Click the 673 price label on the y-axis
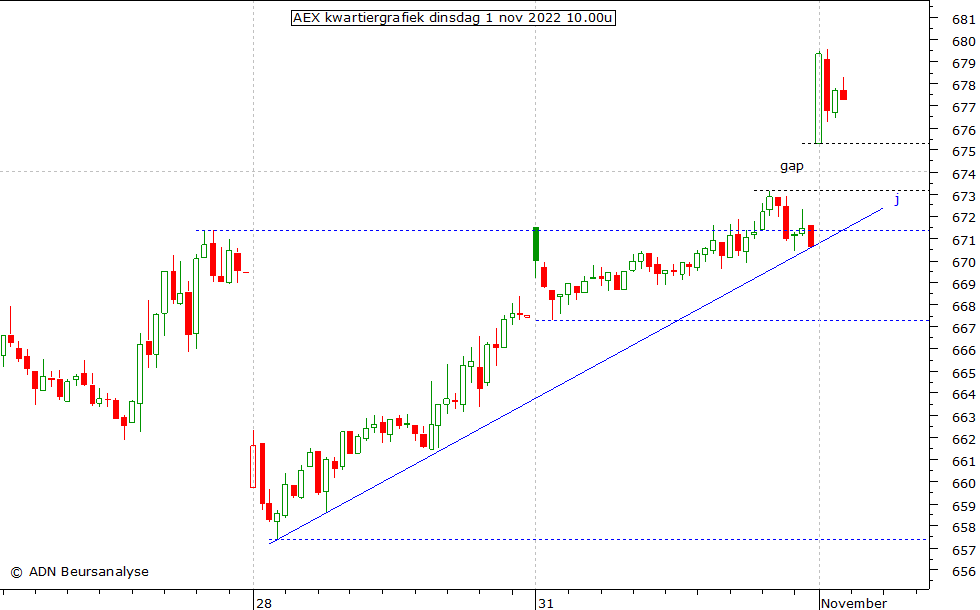The height and width of the screenshot is (610, 980). (x=963, y=197)
